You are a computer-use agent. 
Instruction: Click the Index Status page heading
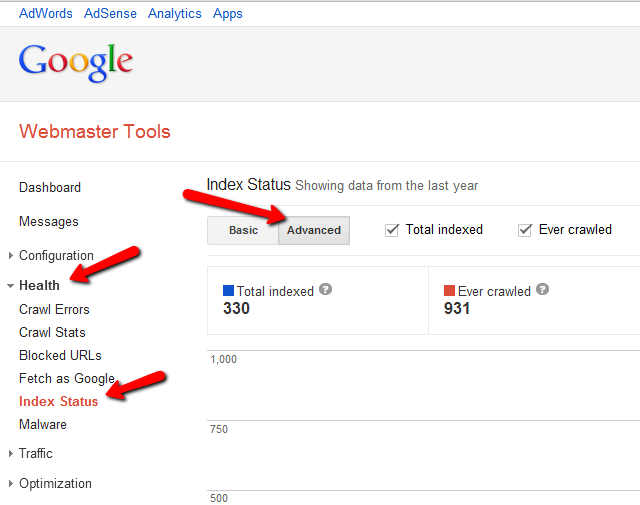click(249, 185)
